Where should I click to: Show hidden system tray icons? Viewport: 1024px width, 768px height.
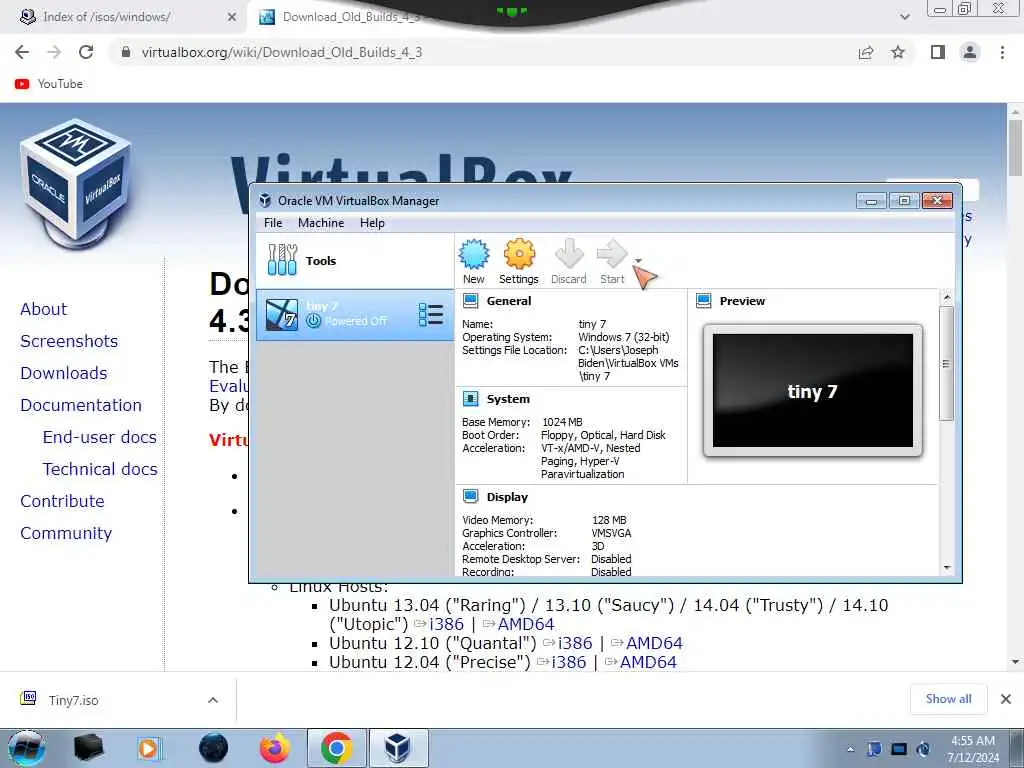tap(850, 749)
